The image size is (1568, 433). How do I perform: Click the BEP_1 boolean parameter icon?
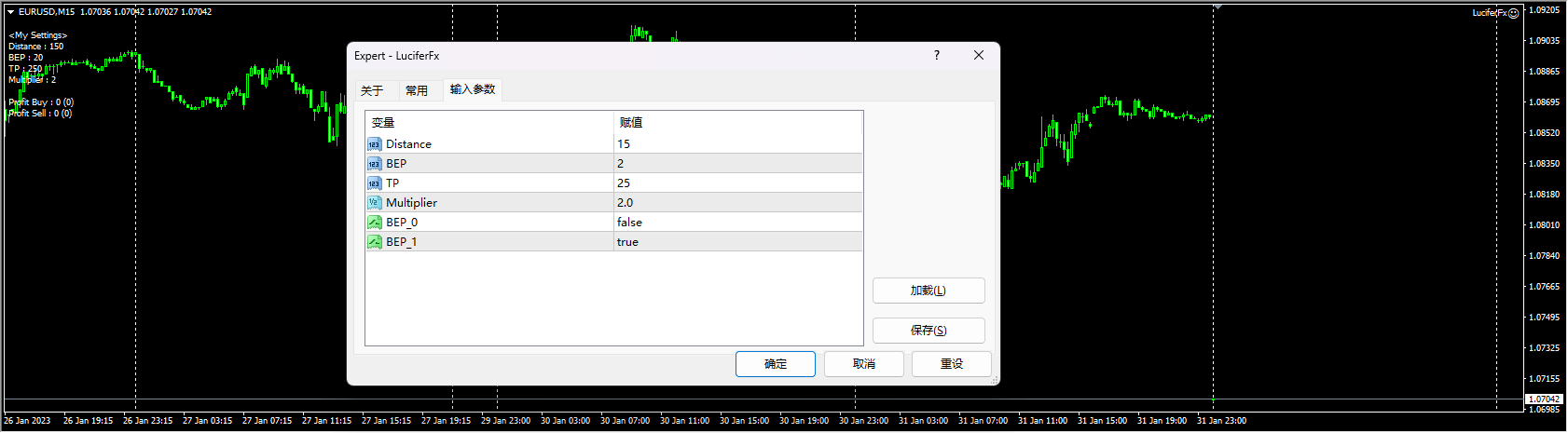tap(374, 242)
